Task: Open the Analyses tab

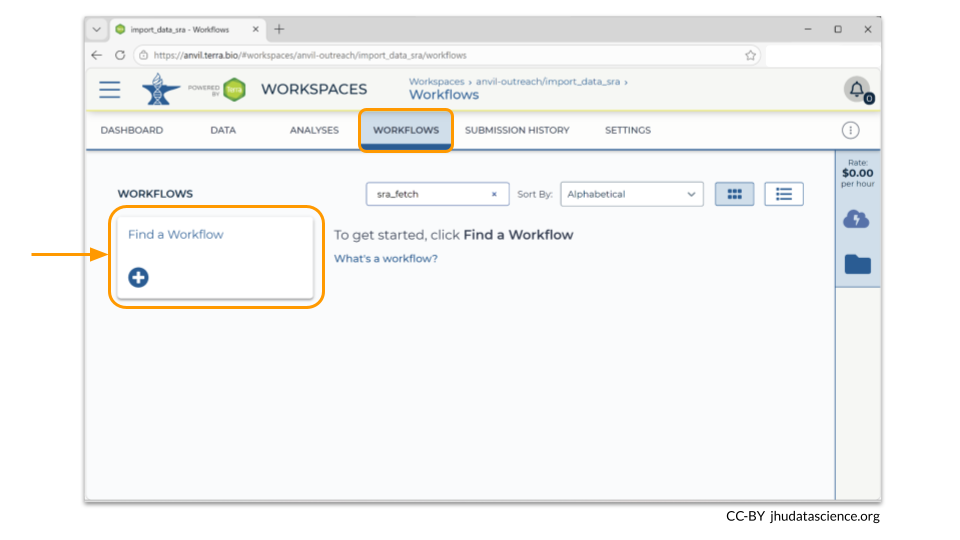Action: coord(314,130)
